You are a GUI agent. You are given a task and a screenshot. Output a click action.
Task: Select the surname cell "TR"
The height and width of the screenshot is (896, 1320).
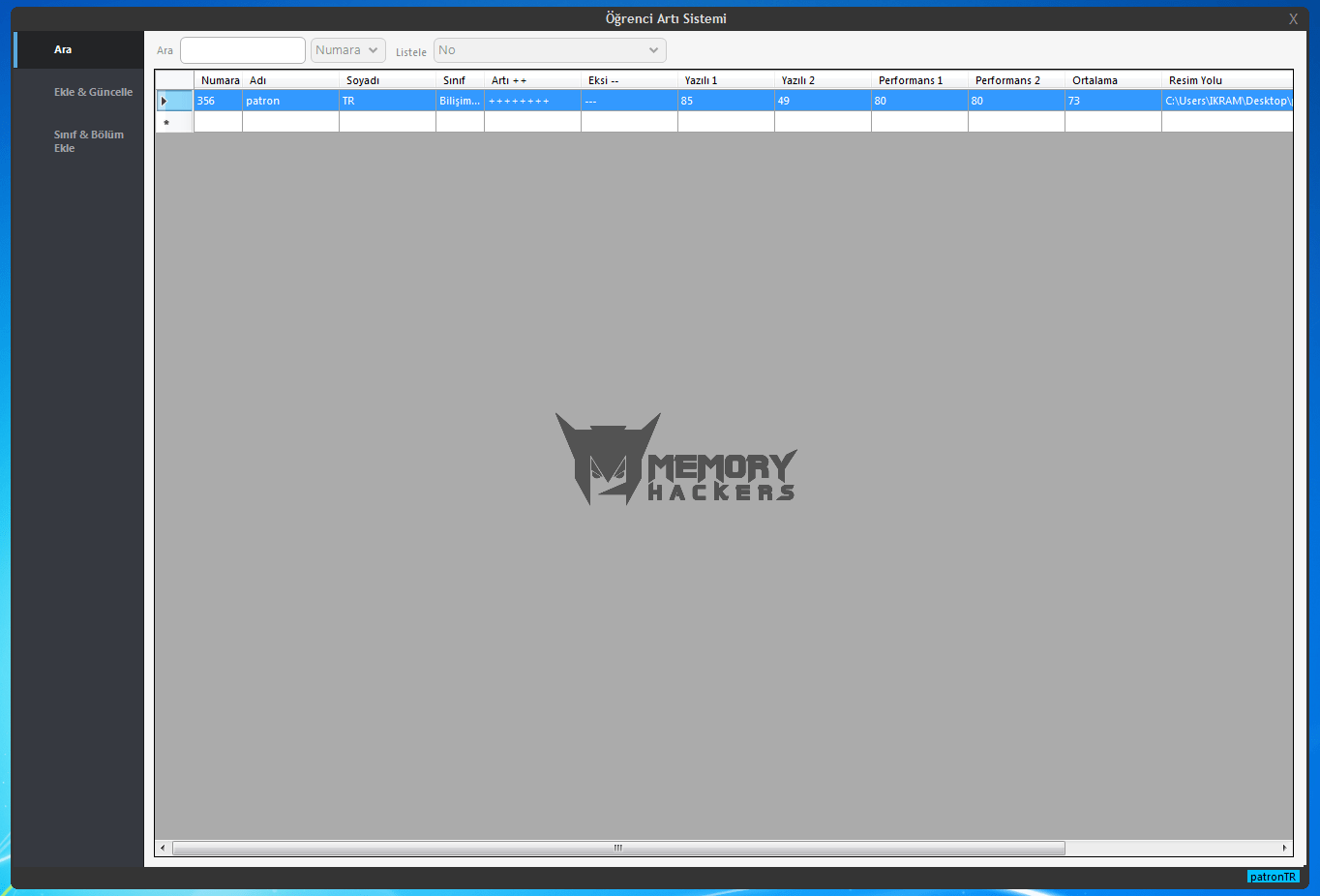point(388,101)
